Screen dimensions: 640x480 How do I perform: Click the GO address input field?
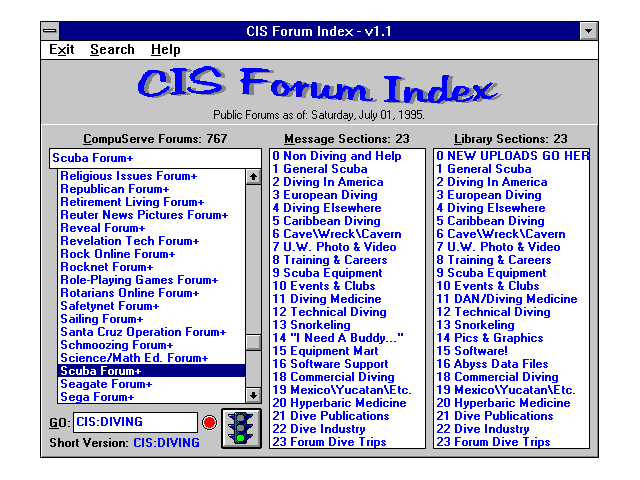135,422
